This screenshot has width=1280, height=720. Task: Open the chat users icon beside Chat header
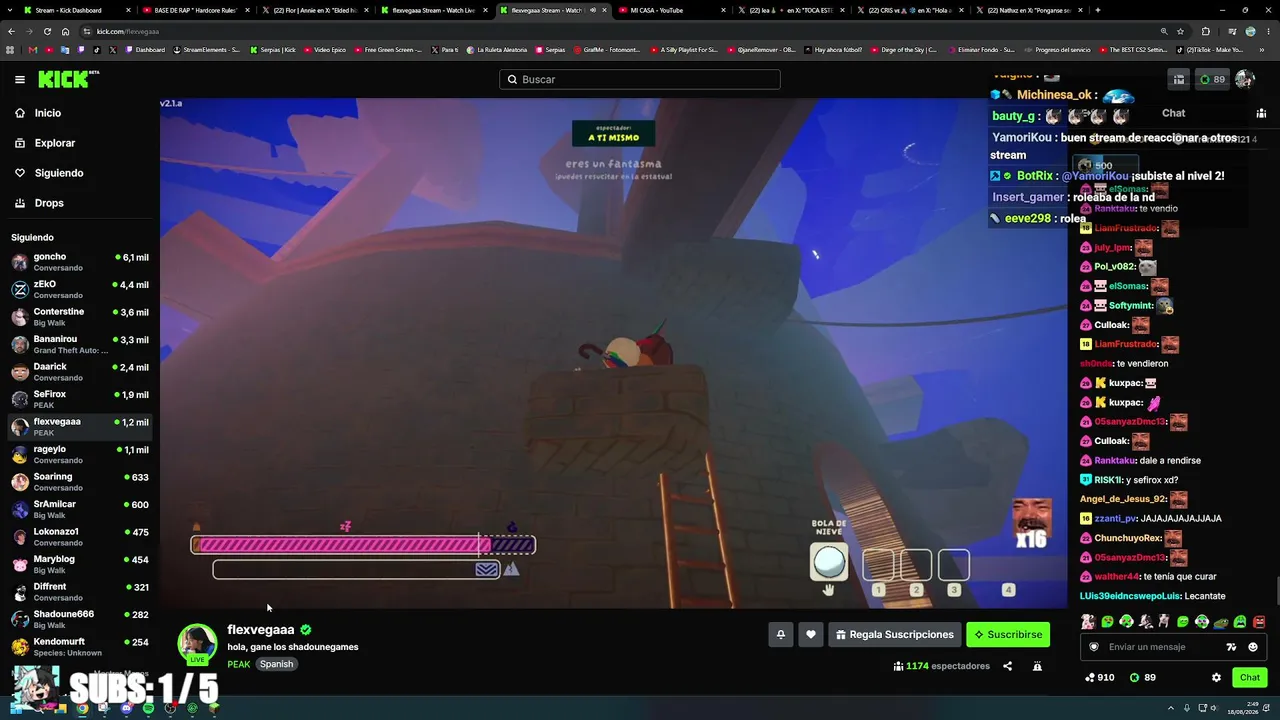point(1261,113)
